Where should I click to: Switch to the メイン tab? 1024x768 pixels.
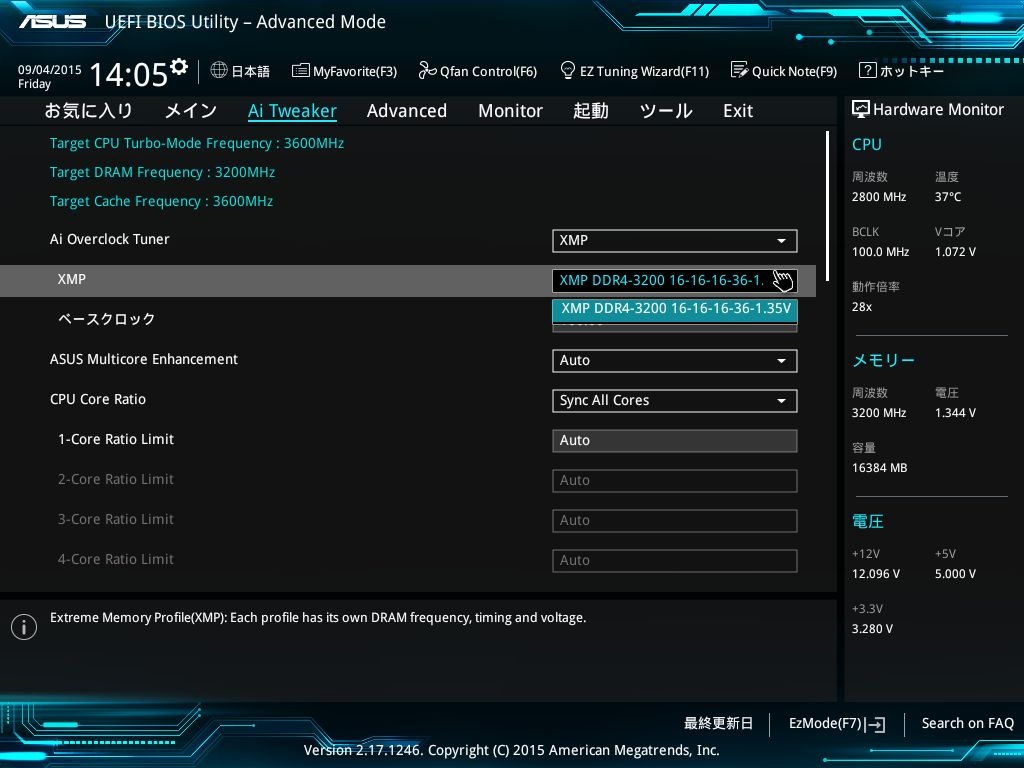pyautogui.click(x=191, y=110)
